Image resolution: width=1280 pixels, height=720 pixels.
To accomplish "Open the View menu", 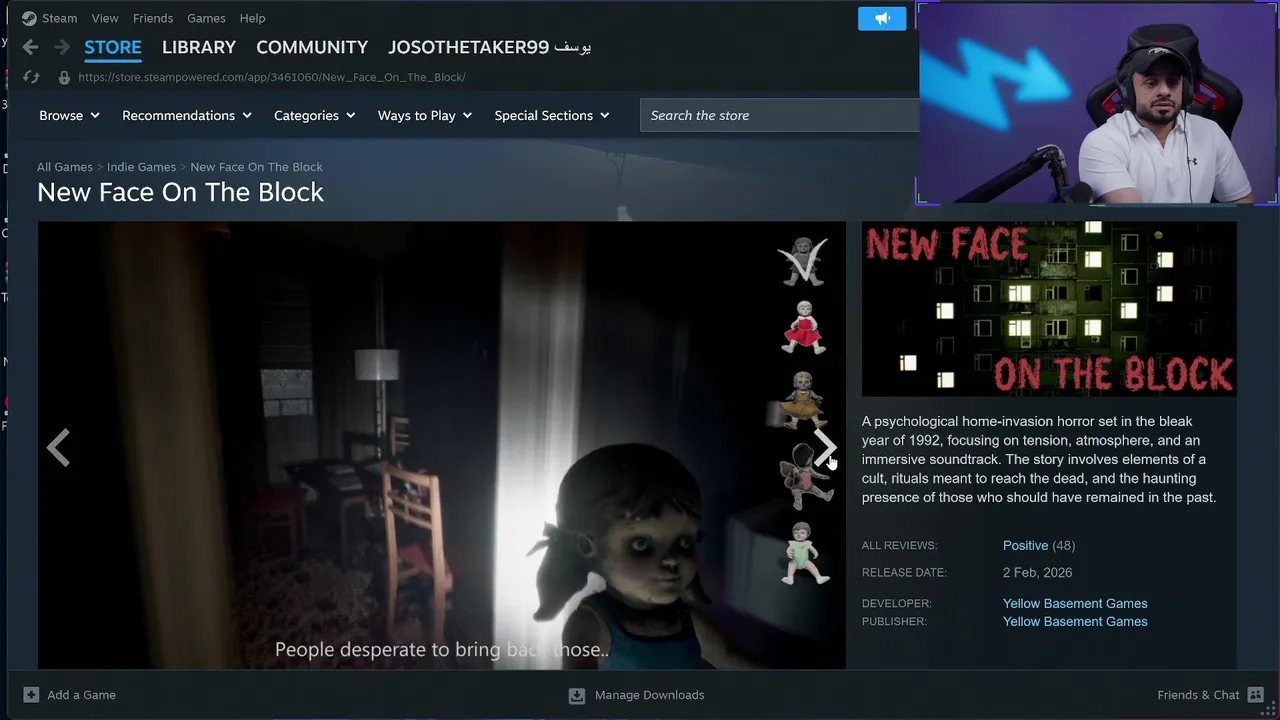I will pos(105,18).
